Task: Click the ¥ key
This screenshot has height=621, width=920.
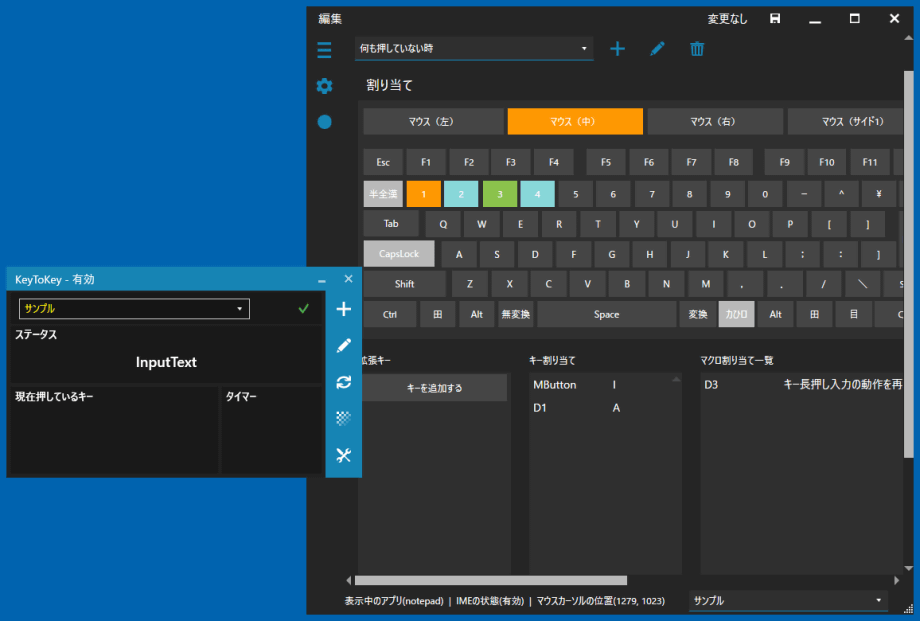Action: coord(879,194)
